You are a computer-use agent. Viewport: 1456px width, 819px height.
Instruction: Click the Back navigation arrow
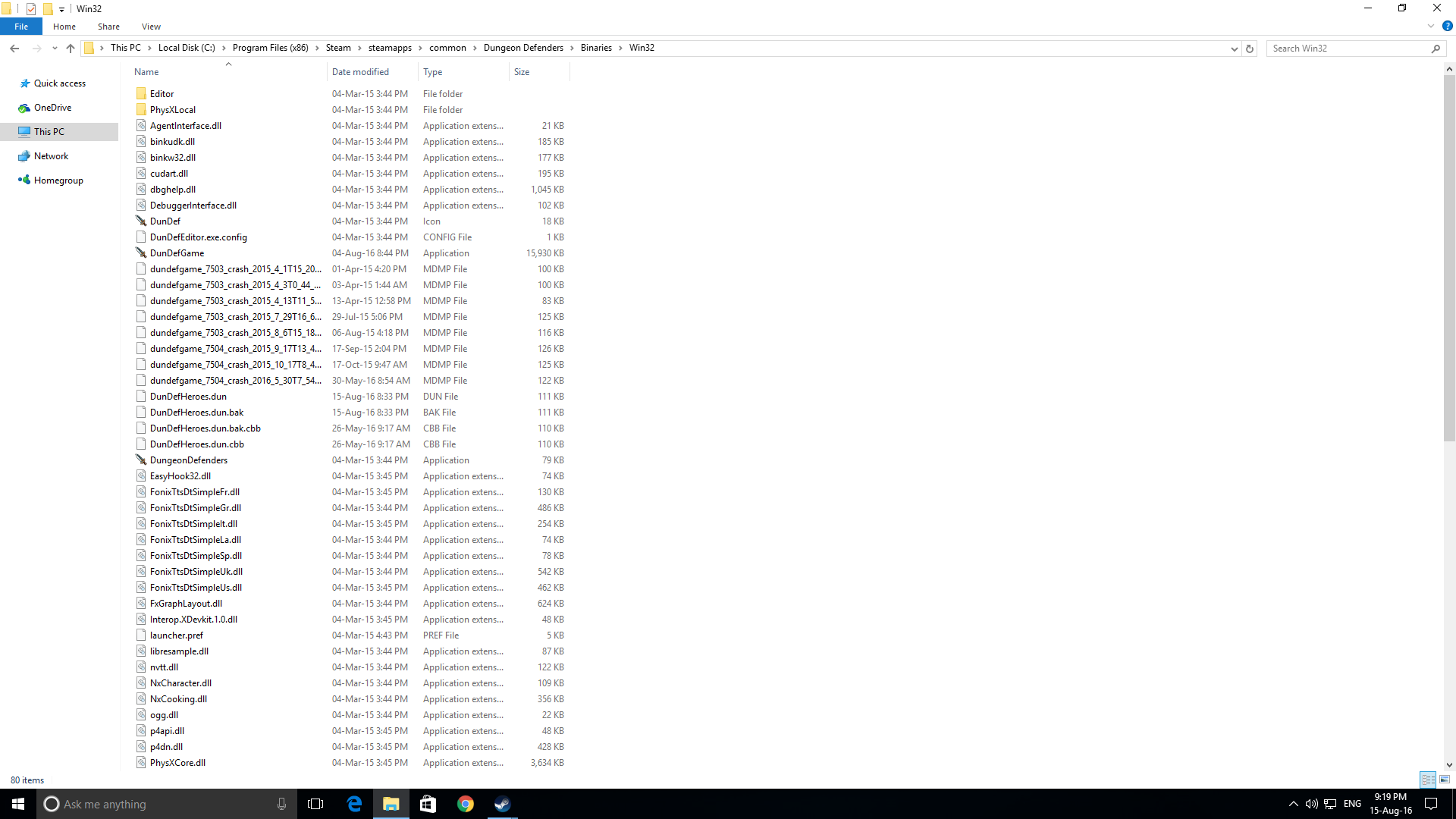point(14,48)
